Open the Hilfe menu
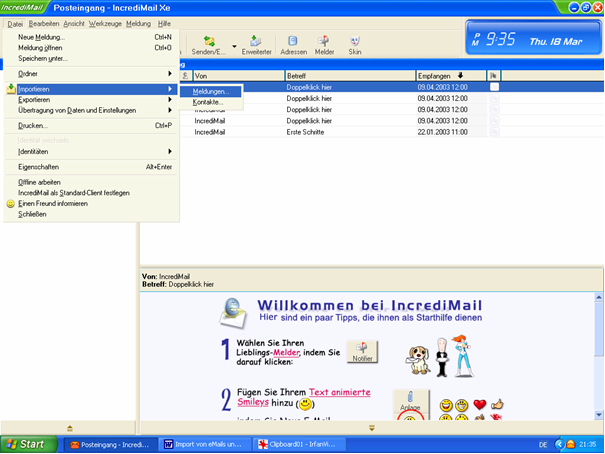The image size is (605, 454). coord(164,24)
